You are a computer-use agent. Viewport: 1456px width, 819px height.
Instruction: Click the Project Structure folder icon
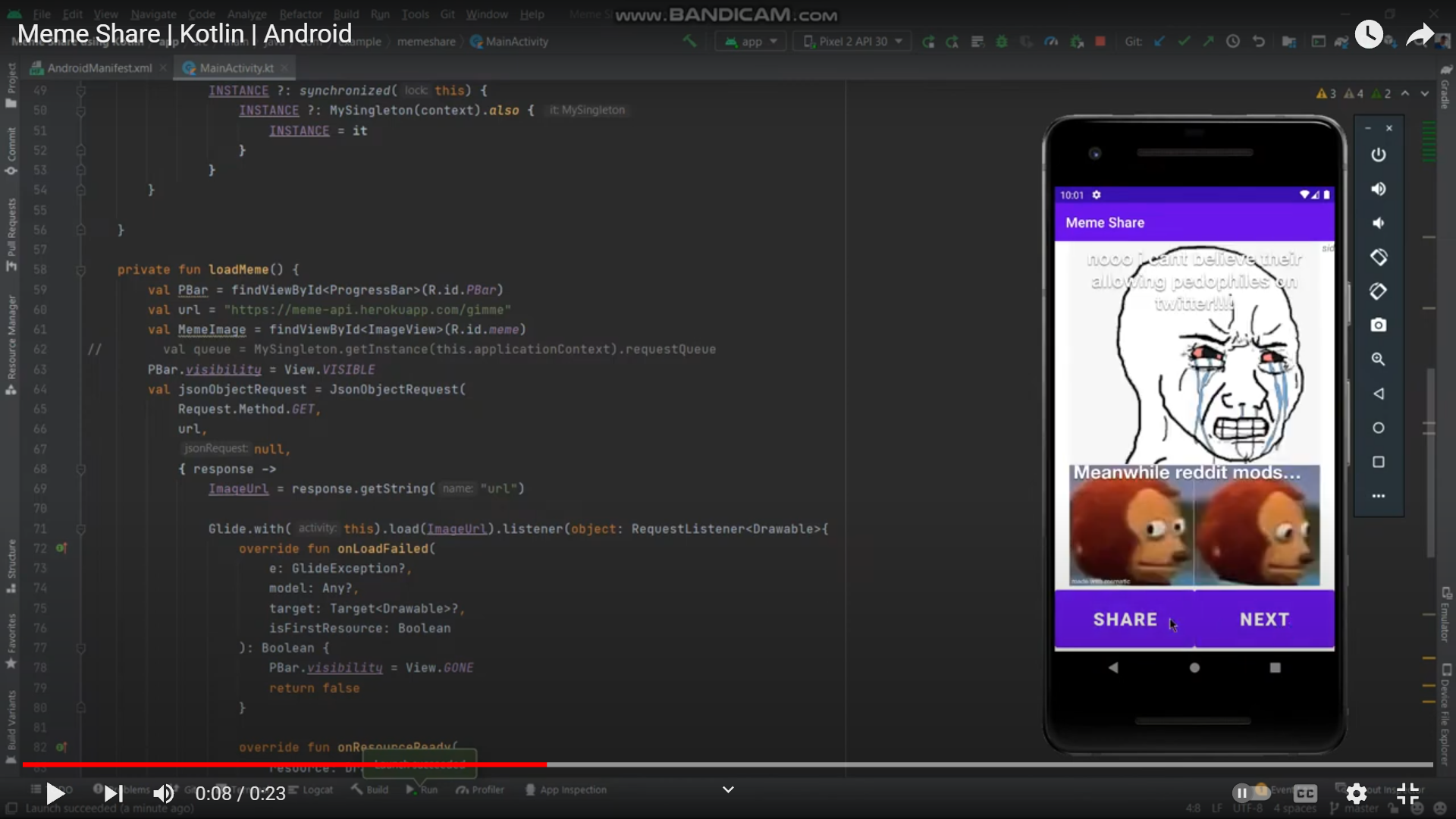tap(1288, 42)
